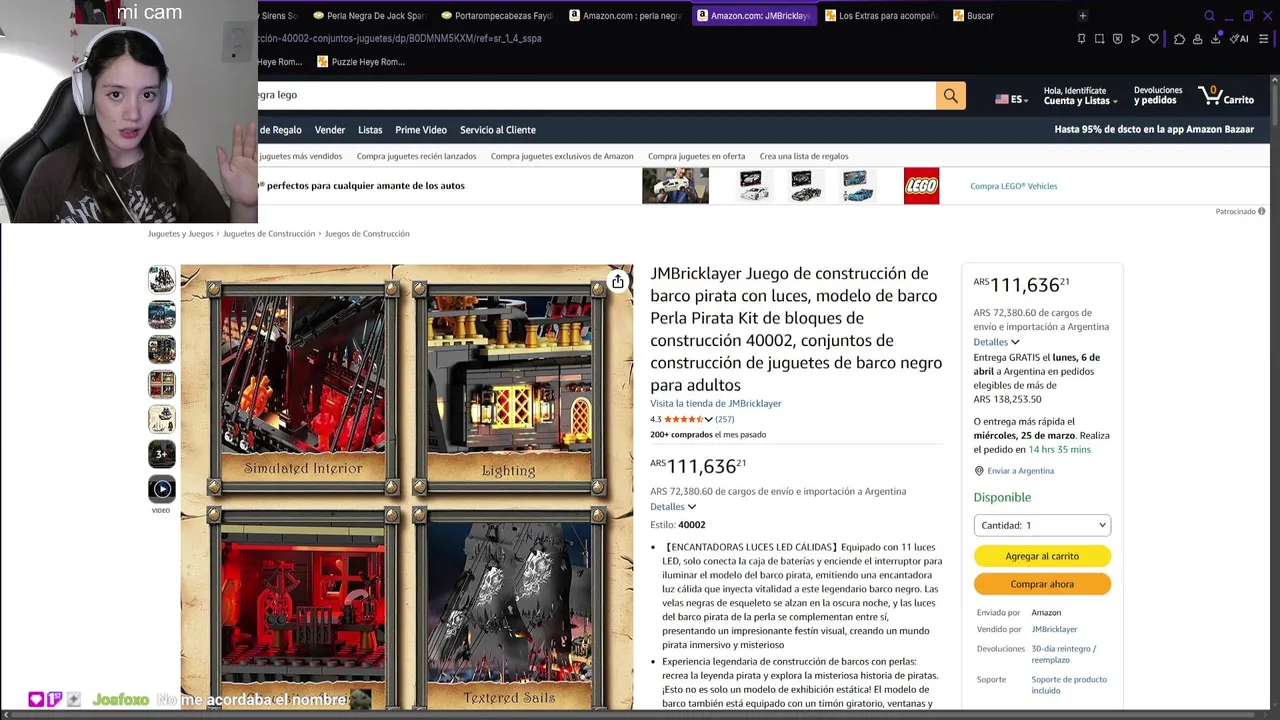Screen dimensions: 1280x720
Task: Click the Amazon search input field
Action: [597, 95]
